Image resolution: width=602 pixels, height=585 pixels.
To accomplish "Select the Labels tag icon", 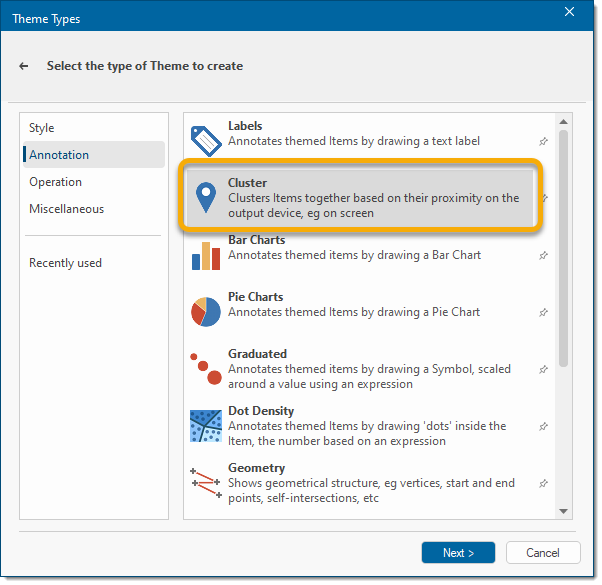I will pos(205,141).
